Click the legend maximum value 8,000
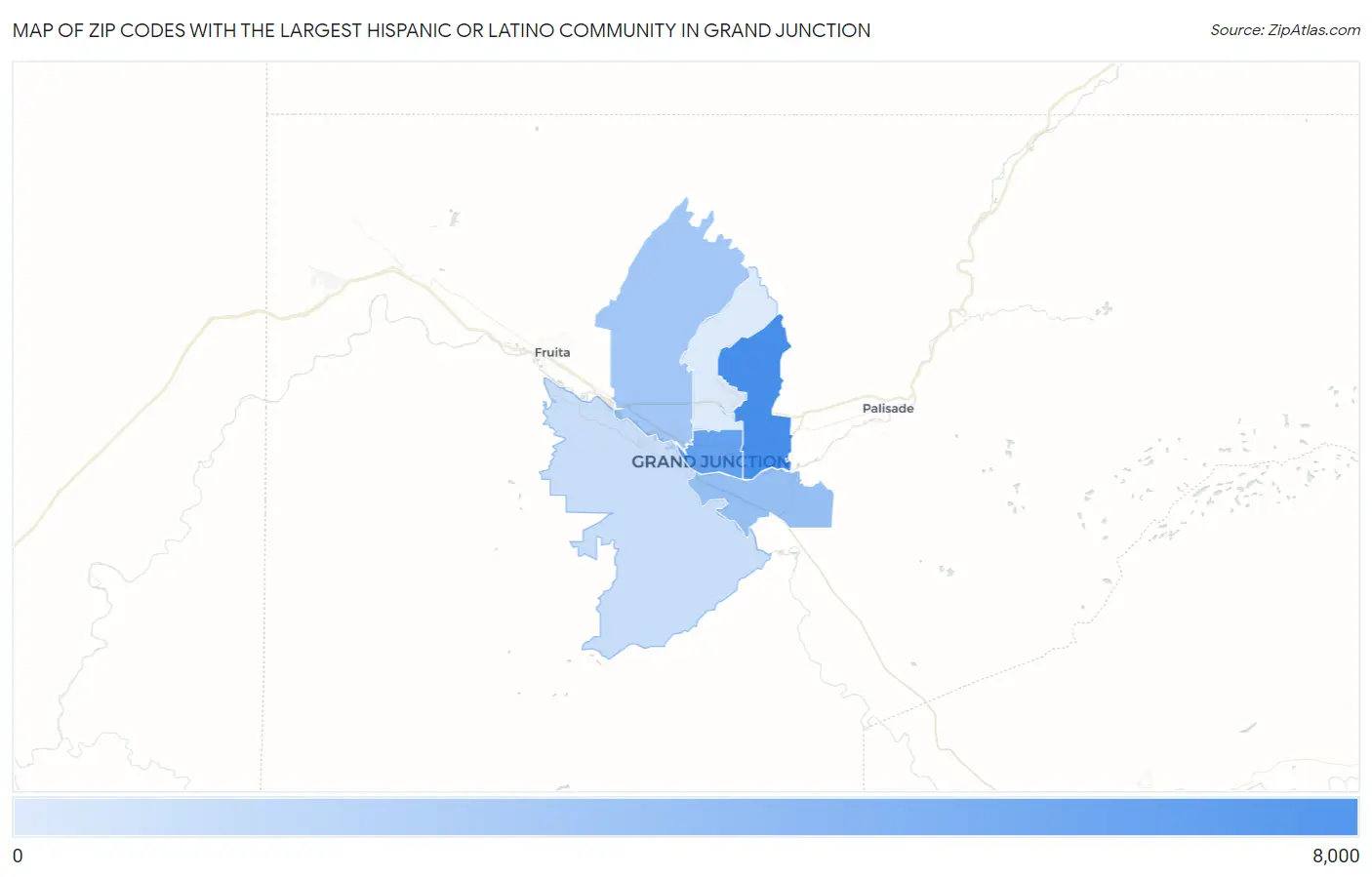 click(x=1335, y=856)
